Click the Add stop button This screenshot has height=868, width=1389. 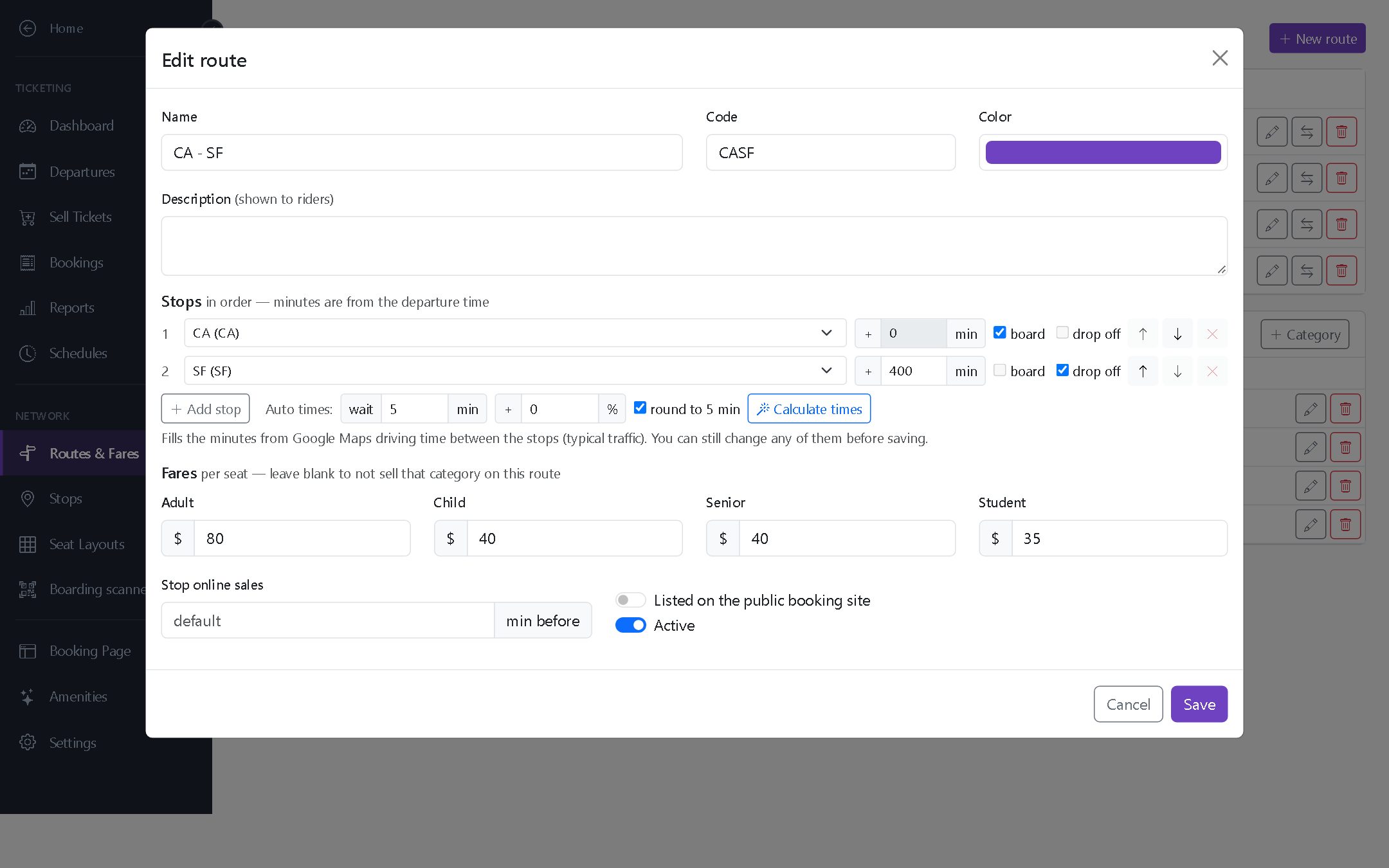205,409
